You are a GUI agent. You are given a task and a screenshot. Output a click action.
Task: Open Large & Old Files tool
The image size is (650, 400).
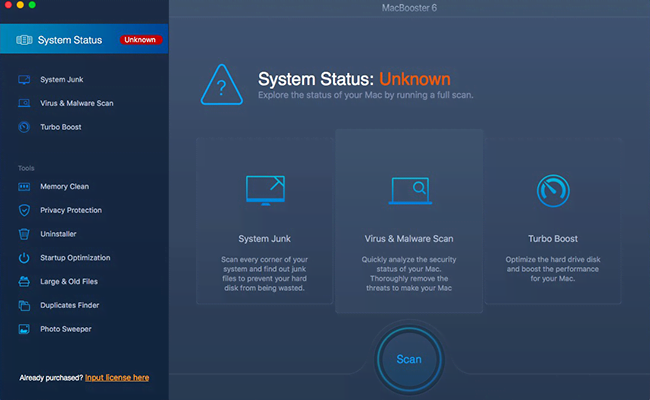(x=69, y=281)
